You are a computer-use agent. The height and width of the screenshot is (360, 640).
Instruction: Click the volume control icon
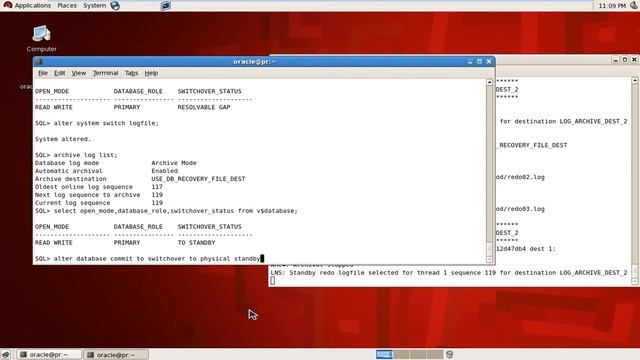coord(634,5)
